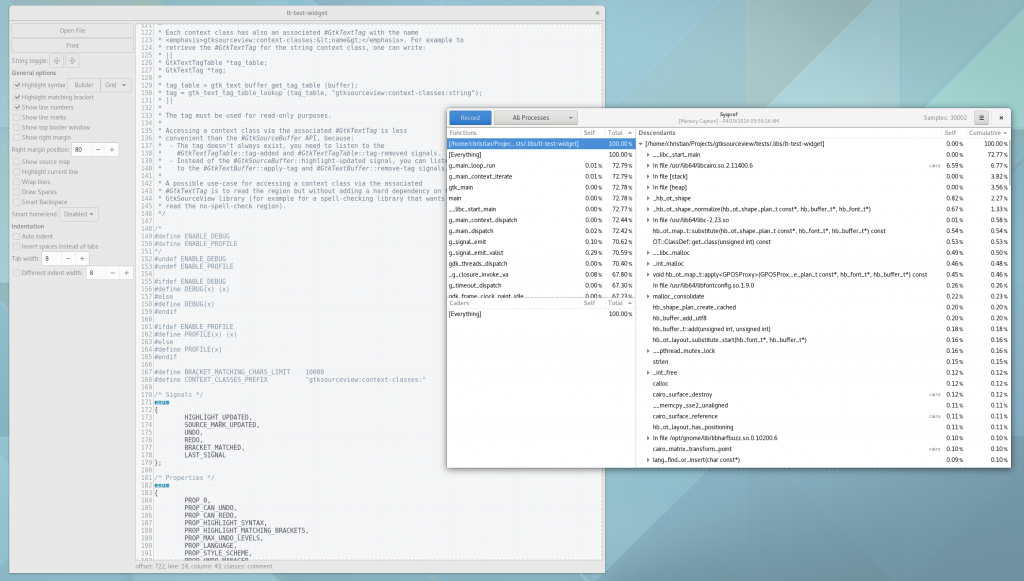This screenshot has height=581, width=1024.
Task: Select the strlen descendant row
Action: [824, 362]
